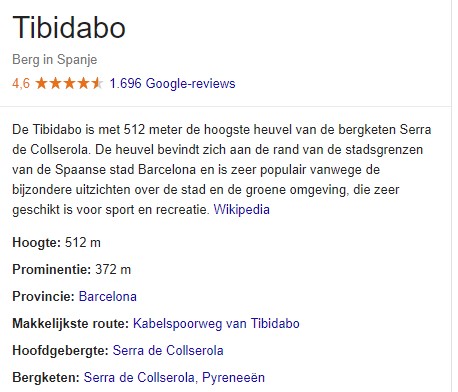
Task: Click the Pyreneeën link
Action: click(x=233, y=377)
